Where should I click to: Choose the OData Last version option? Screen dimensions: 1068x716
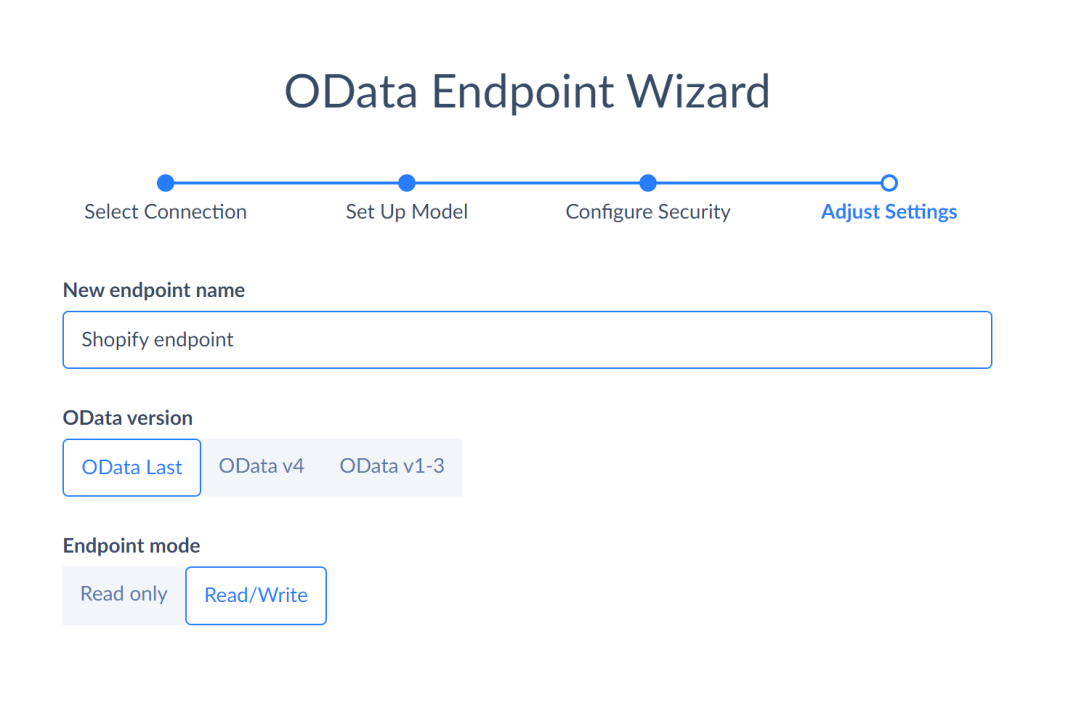click(132, 467)
